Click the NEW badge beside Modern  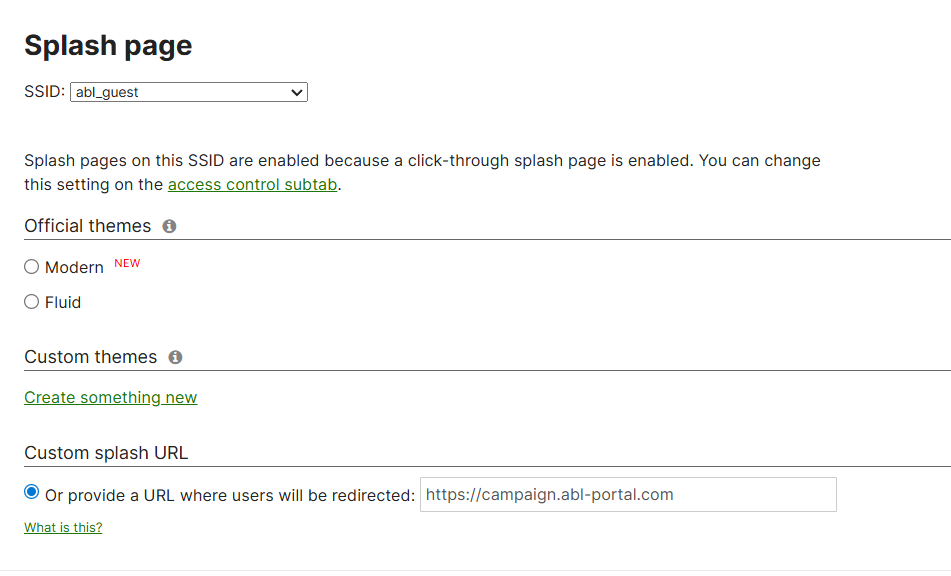pos(127,262)
